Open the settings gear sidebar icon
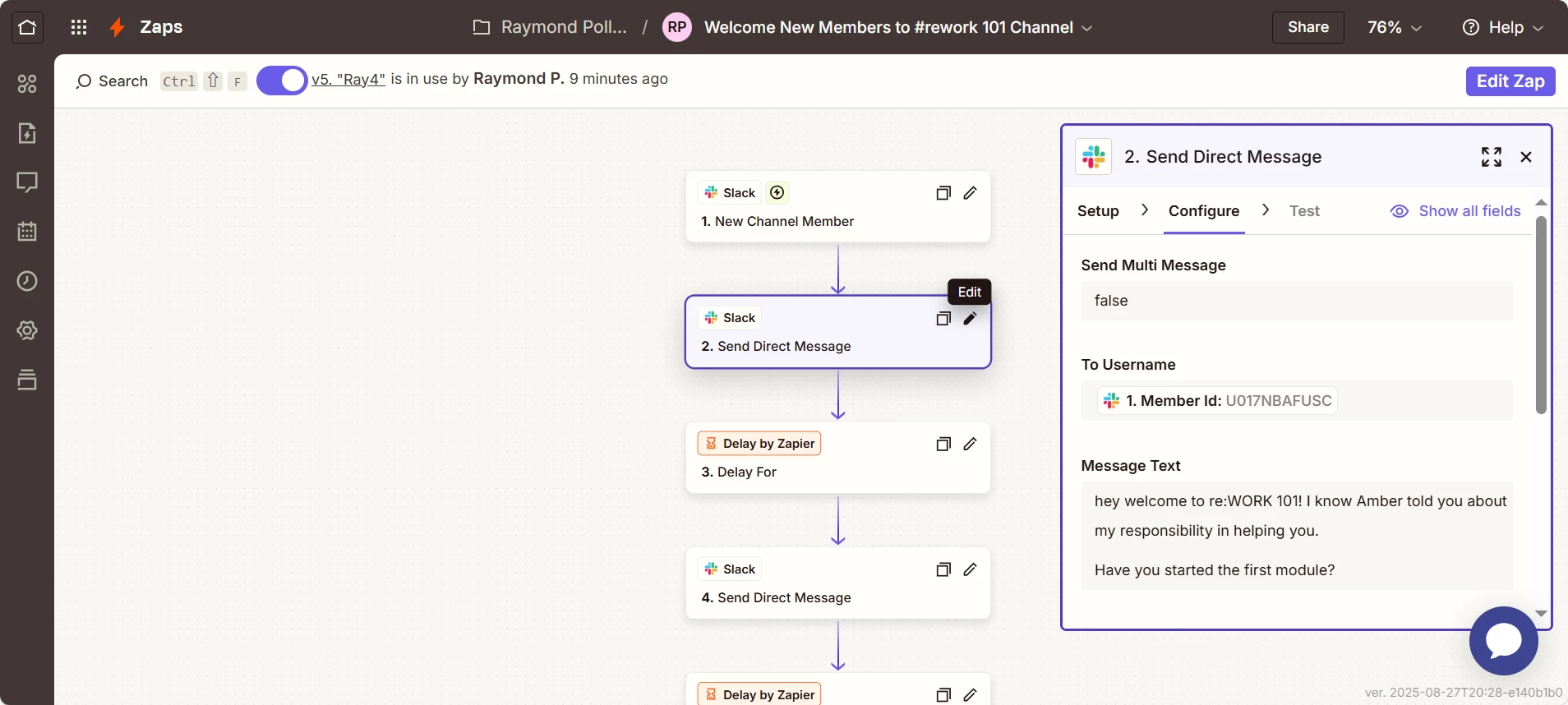The image size is (1568, 705). click(x=27, y=330)
